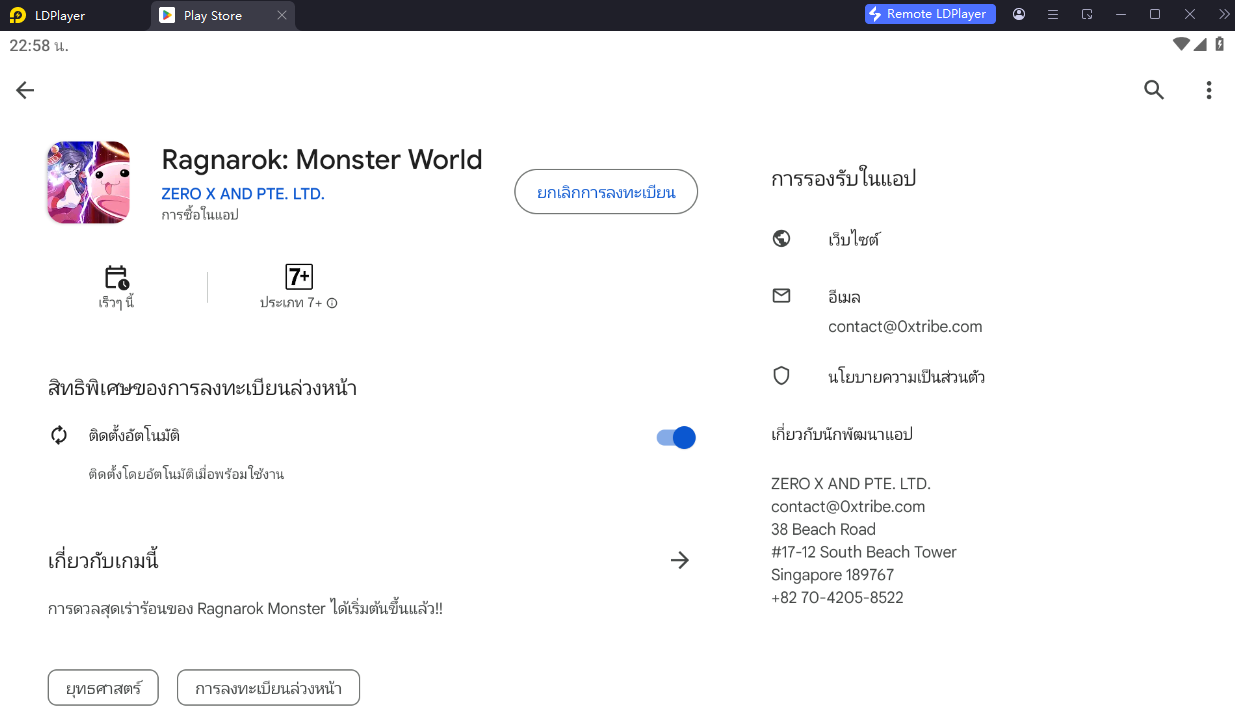Click the ติดตั้งโดยอัตโนมัติเมื่อพร้อมใช้งาน description
This screenshot has height=726, width=1235.
click(186, 474)
